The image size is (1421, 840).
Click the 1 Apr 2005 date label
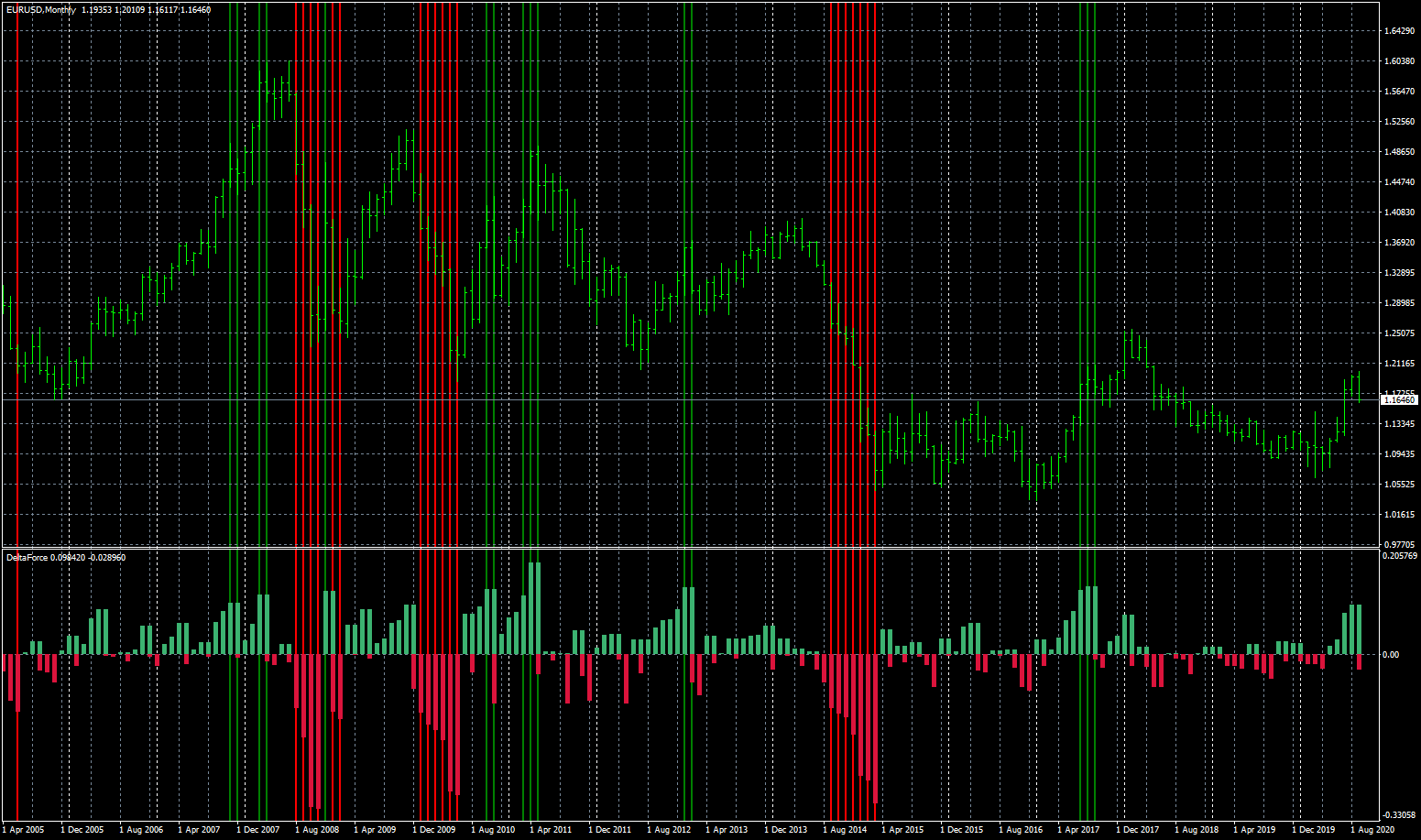[x=23, y=830]
